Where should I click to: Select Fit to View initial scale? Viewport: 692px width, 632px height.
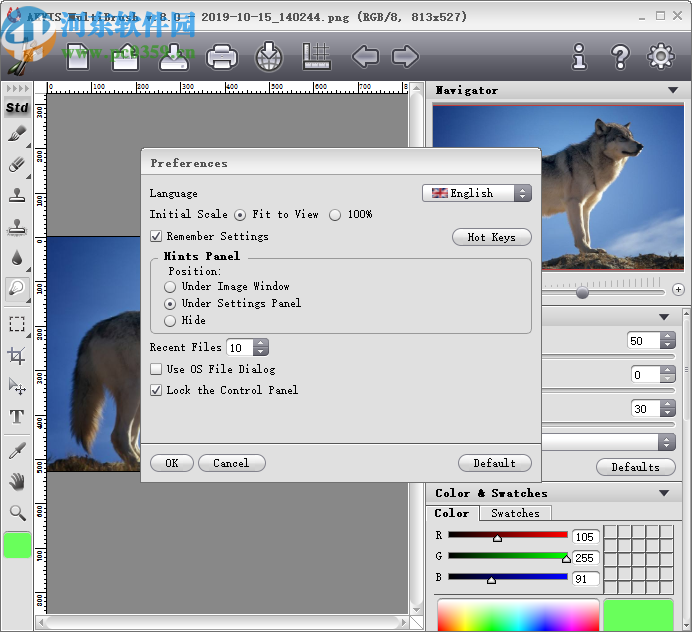click(240, 215)
